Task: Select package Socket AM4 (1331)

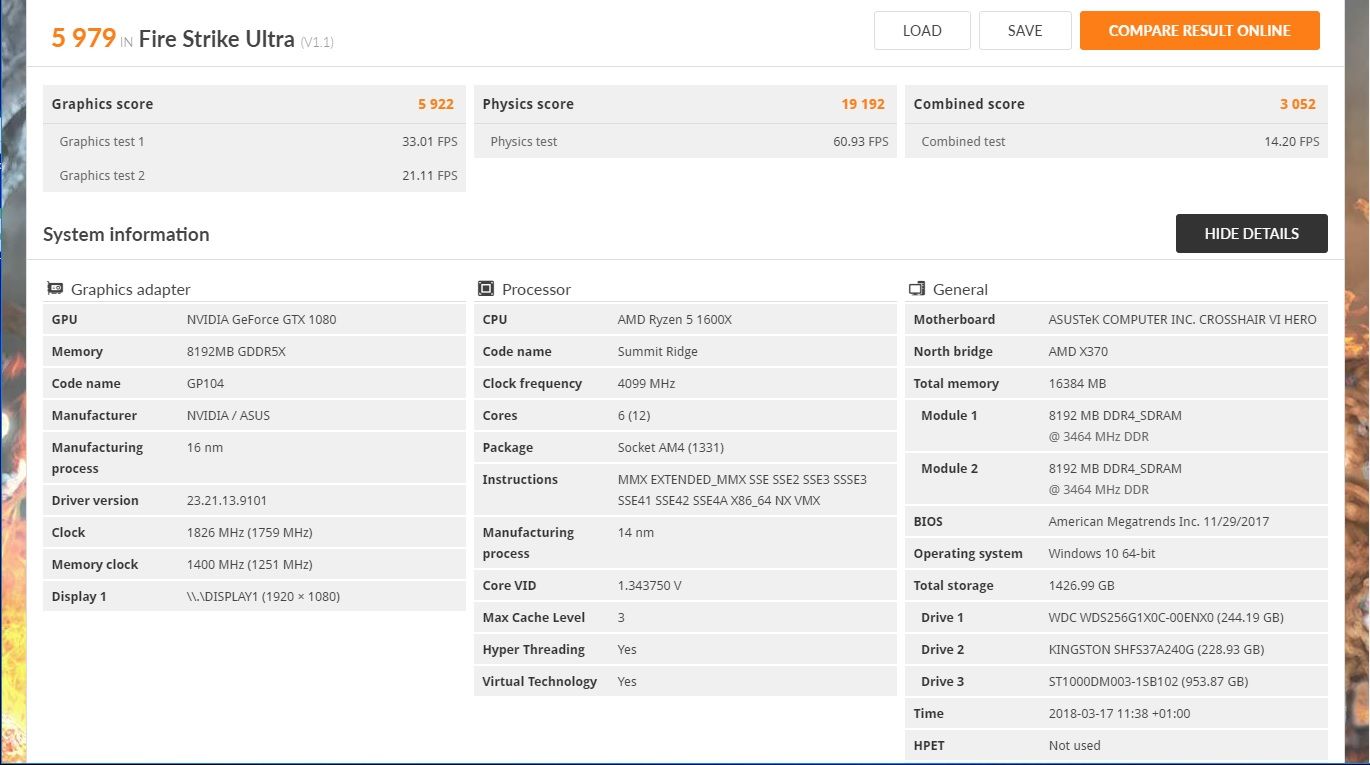Action: point(671,448)
